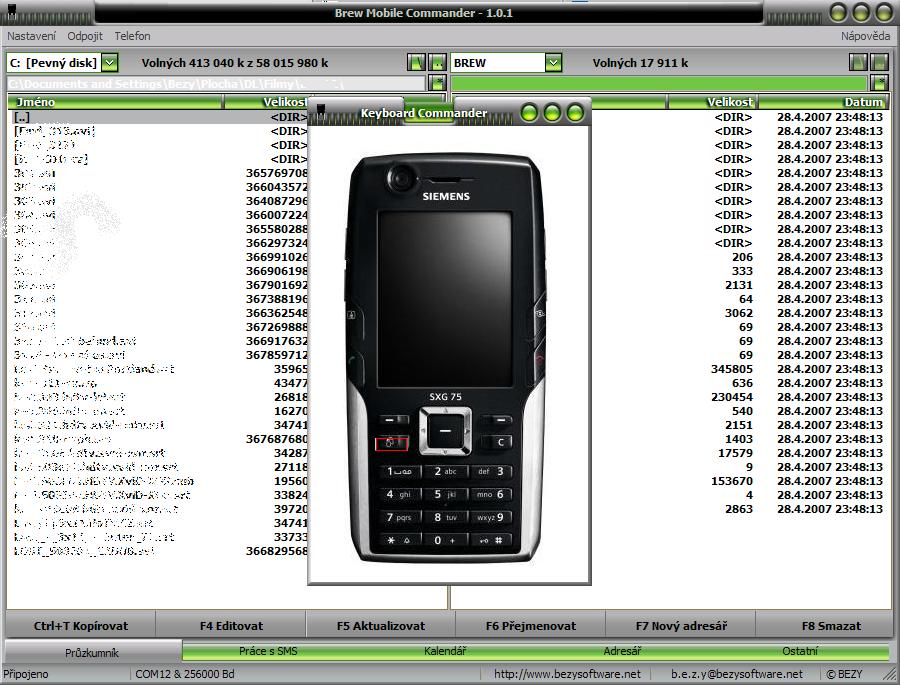Image resolution: width=900 pixels, height=685 pixels.
Task: Click the red-outlined phone key beside the navigation pad
Action: point(391,443)
